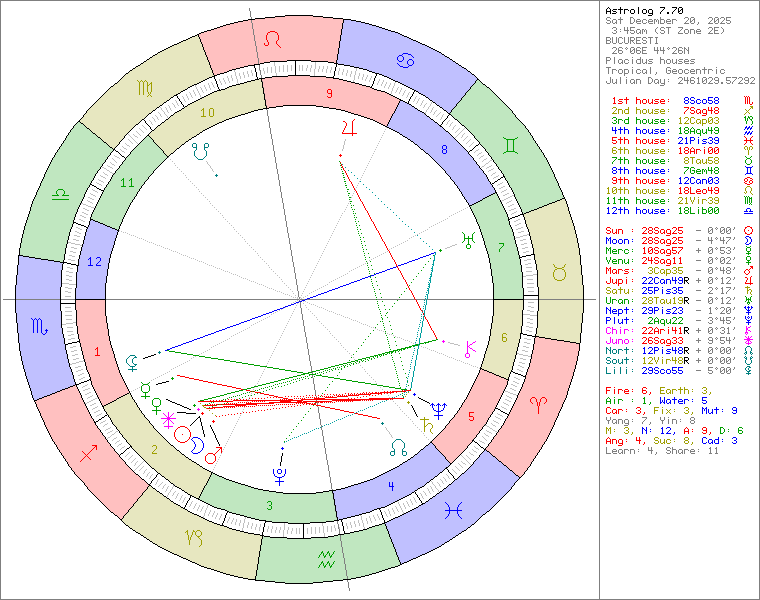Viewport: 760px width, 600px height.
Task: Click the pink Chiron glyph
Action: (x=470, y=349)
